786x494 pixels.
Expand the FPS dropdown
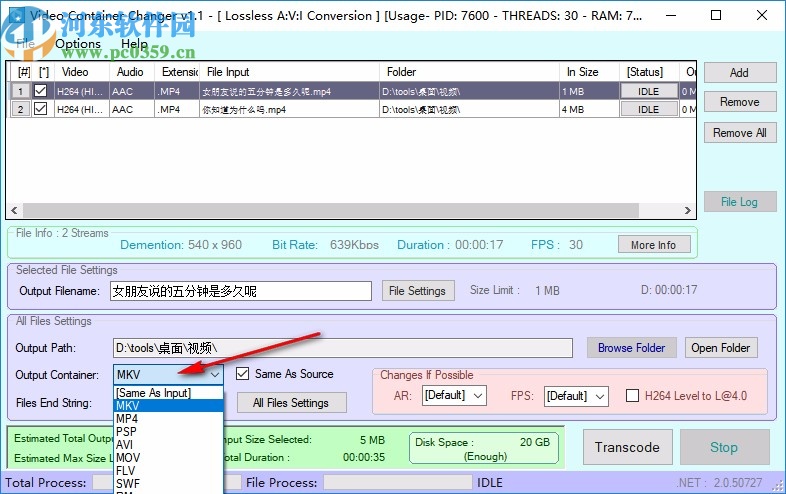pyautogui.click(x=600, y=396)
